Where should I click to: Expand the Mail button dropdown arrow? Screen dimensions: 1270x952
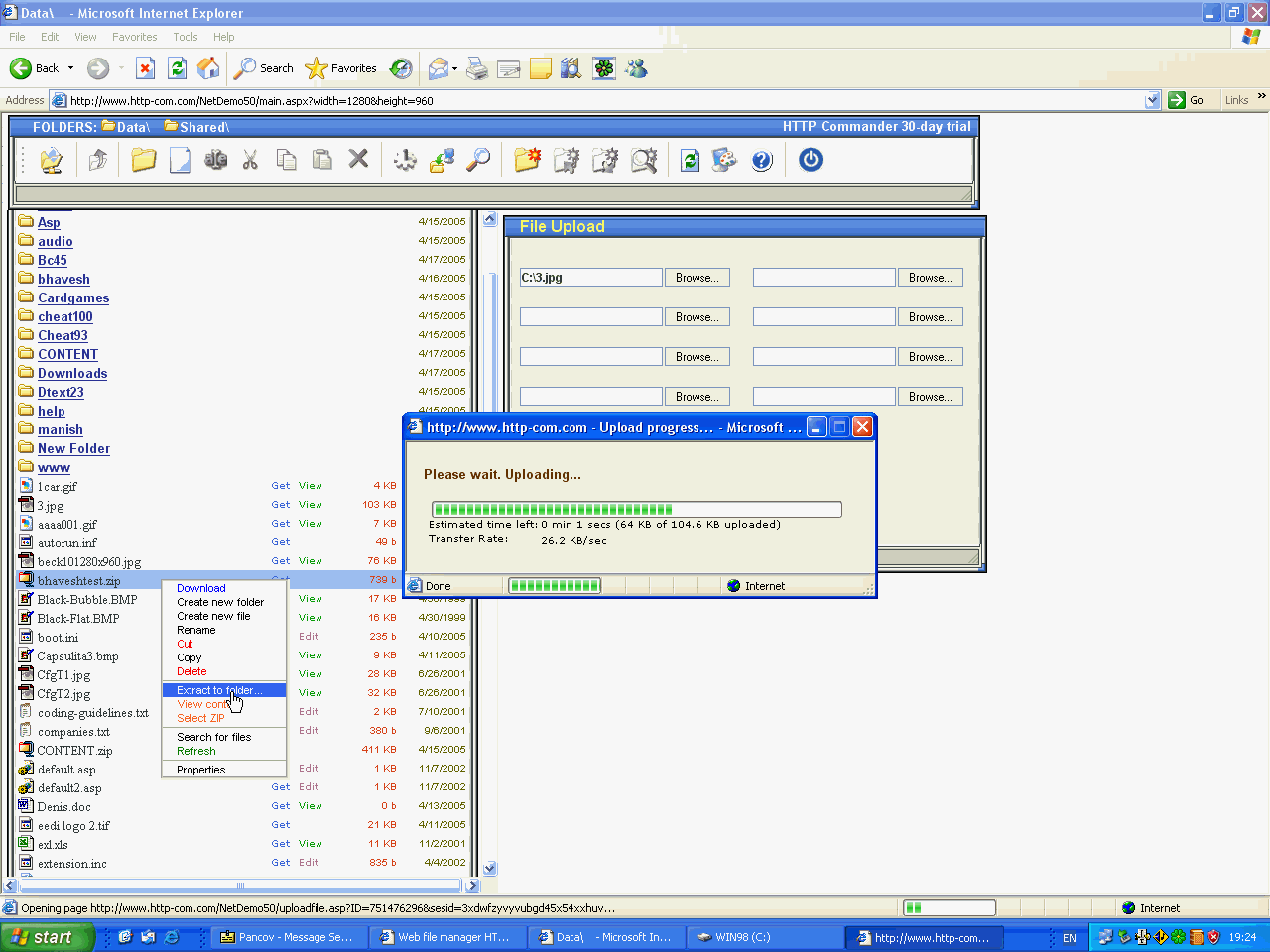454,68
